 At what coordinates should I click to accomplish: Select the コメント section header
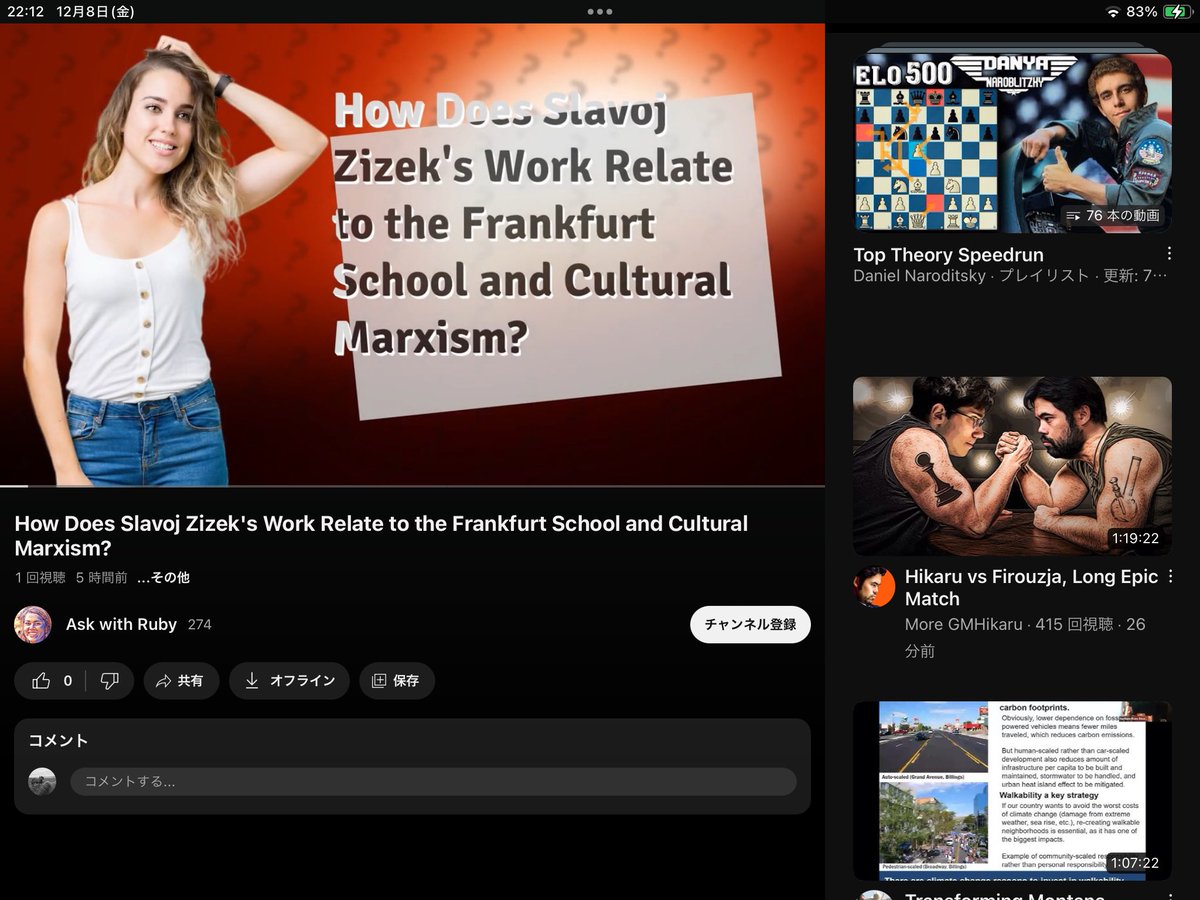(58, 741)
